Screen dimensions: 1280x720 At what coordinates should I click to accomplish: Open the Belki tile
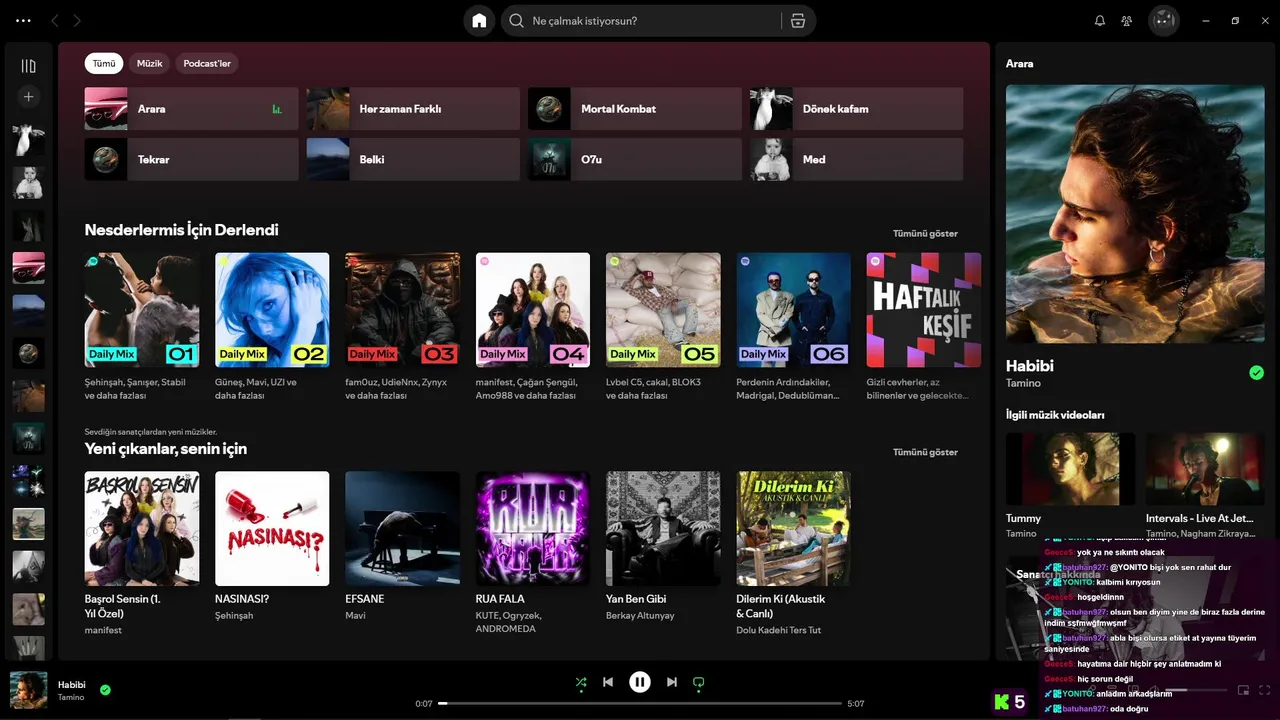413,159
